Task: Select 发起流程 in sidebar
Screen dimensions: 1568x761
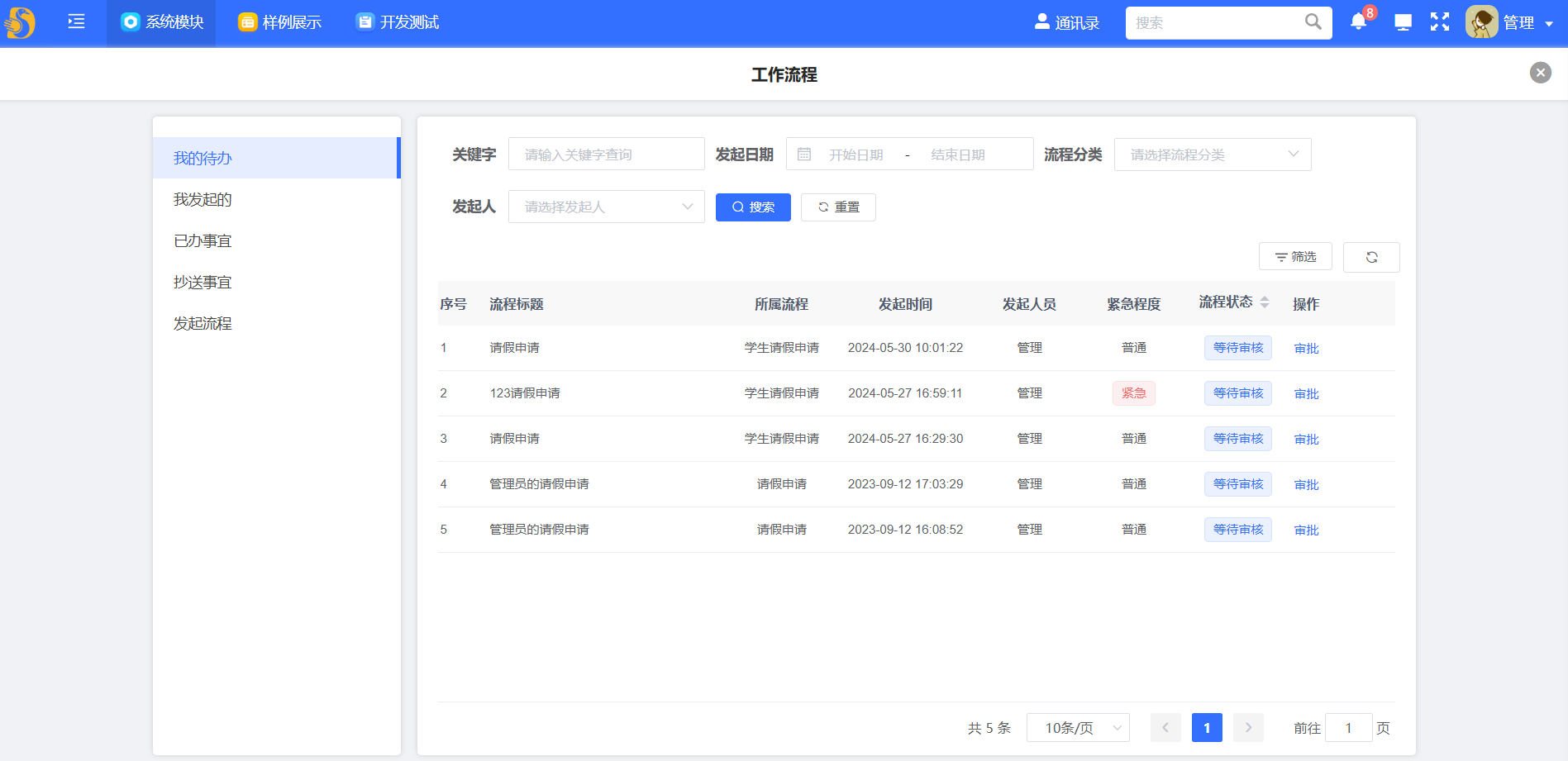Action: (276, 323)
